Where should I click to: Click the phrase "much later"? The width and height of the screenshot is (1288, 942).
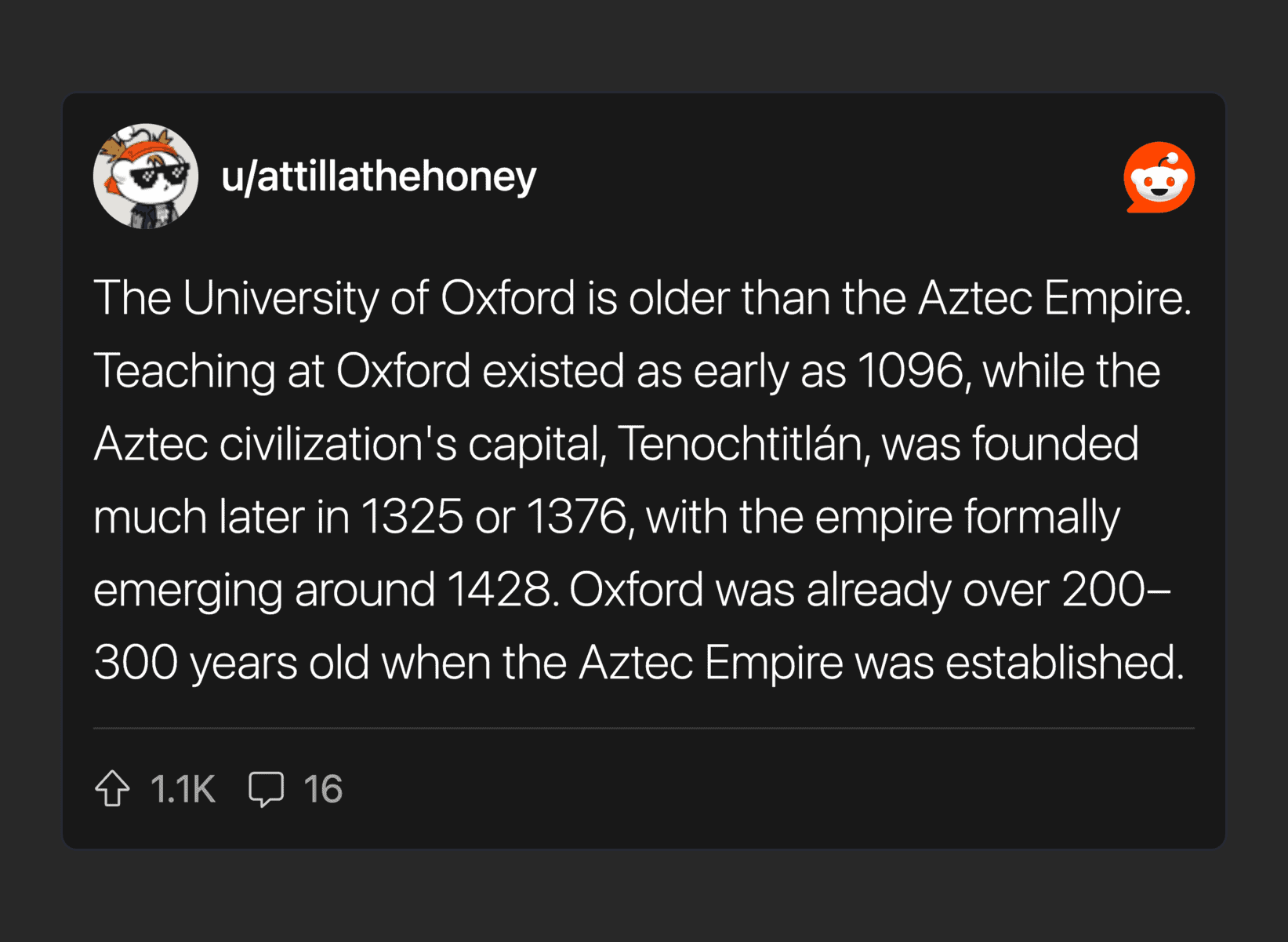pyautogui.click(x=198, y=517)
